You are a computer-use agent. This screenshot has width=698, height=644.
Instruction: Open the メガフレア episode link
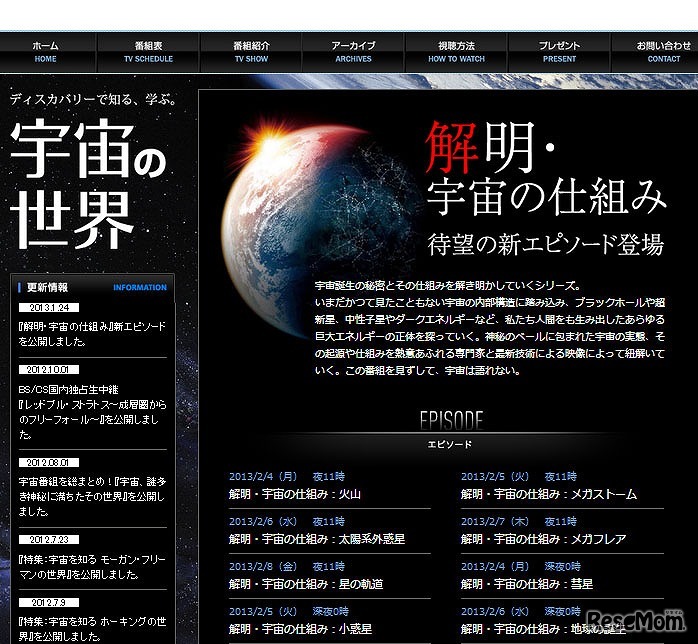543,539
